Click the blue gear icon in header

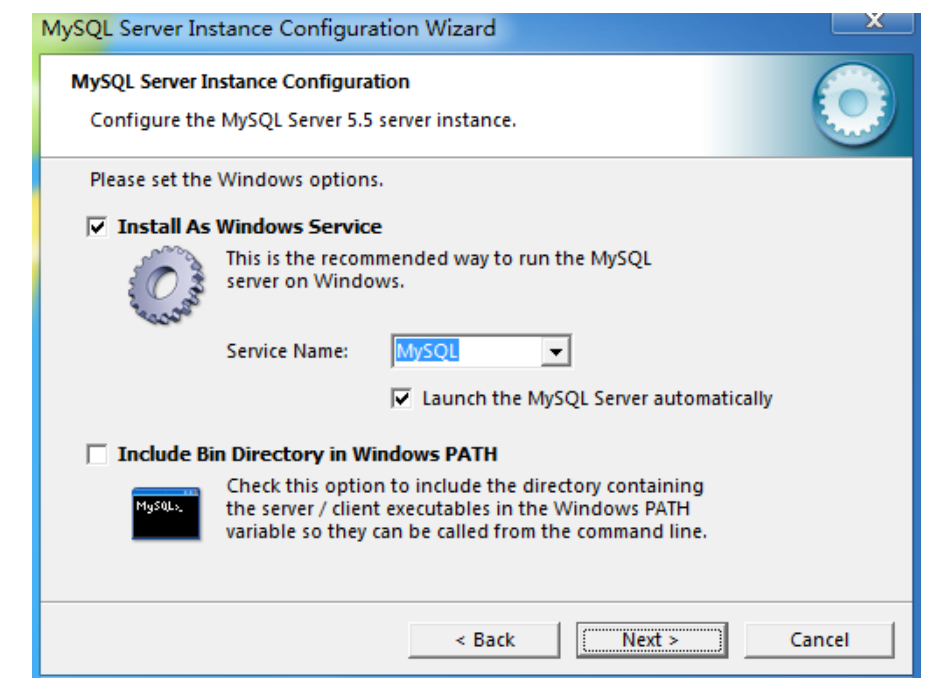tap(853, 104)
